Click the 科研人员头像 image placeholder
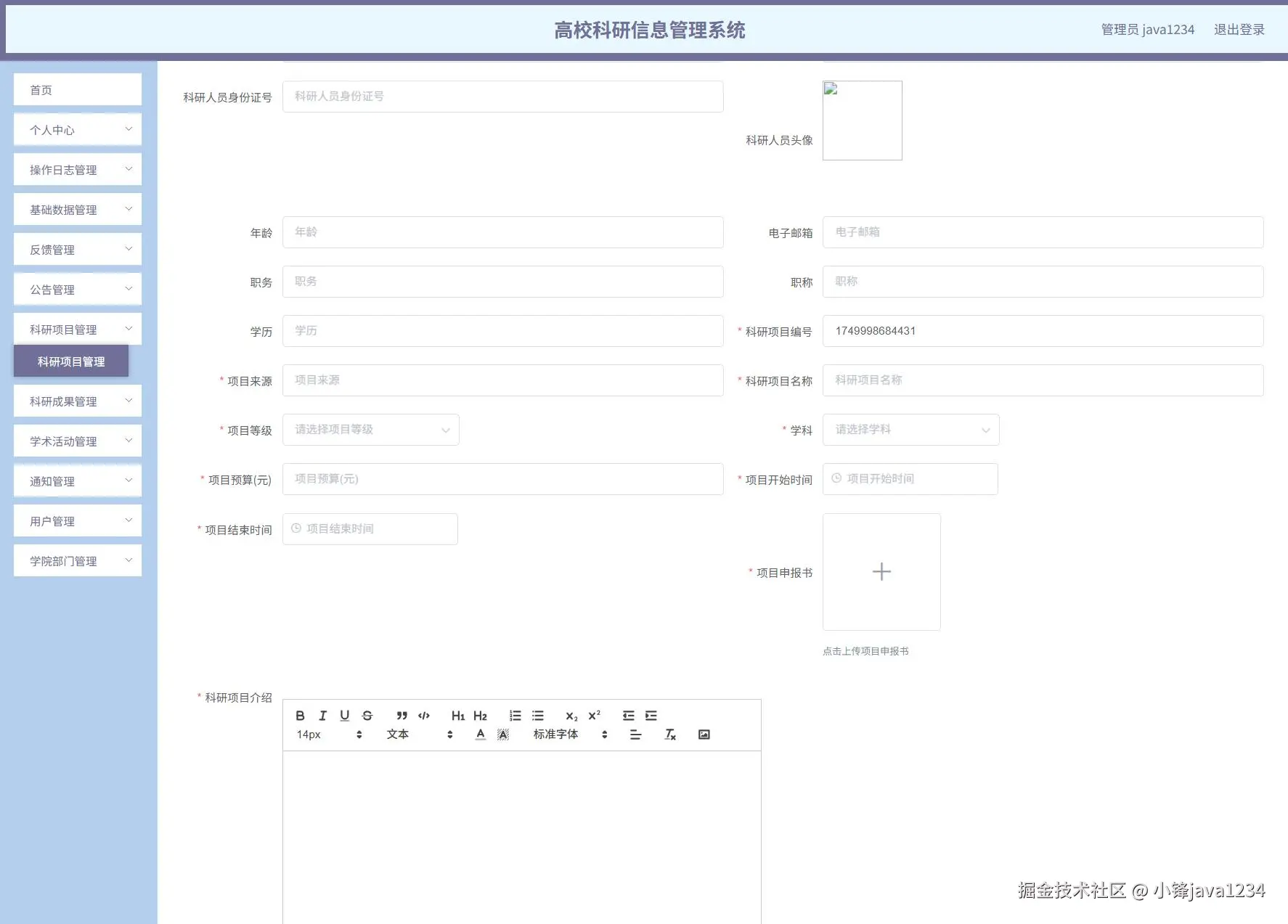 (863, 120)
